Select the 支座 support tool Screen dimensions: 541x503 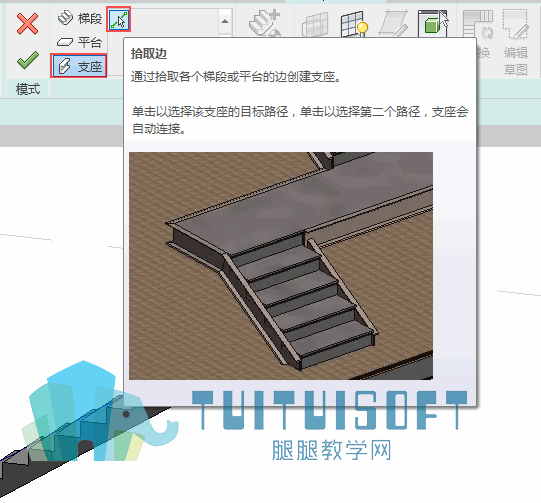coord(79,66)
